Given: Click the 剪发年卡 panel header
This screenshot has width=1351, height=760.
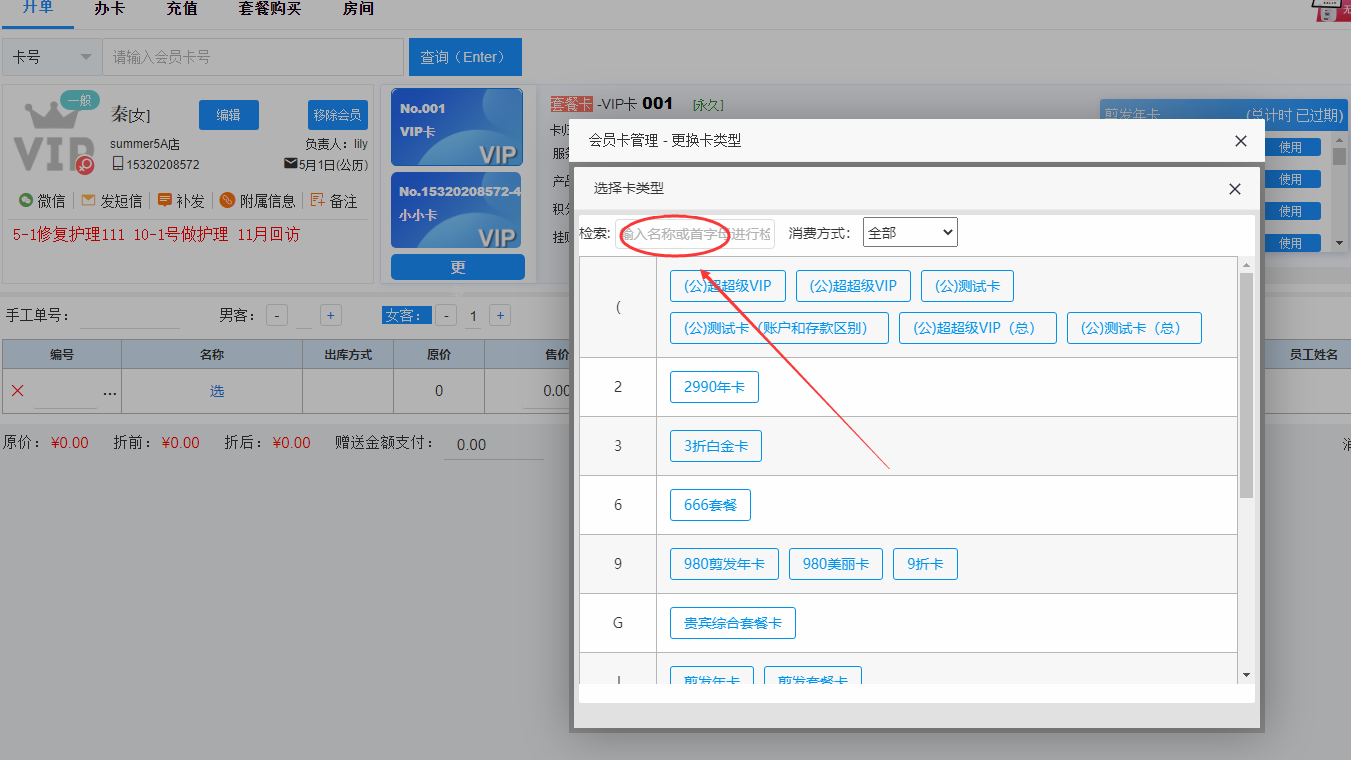Looking at the screenshot, I should point(1223,115).
